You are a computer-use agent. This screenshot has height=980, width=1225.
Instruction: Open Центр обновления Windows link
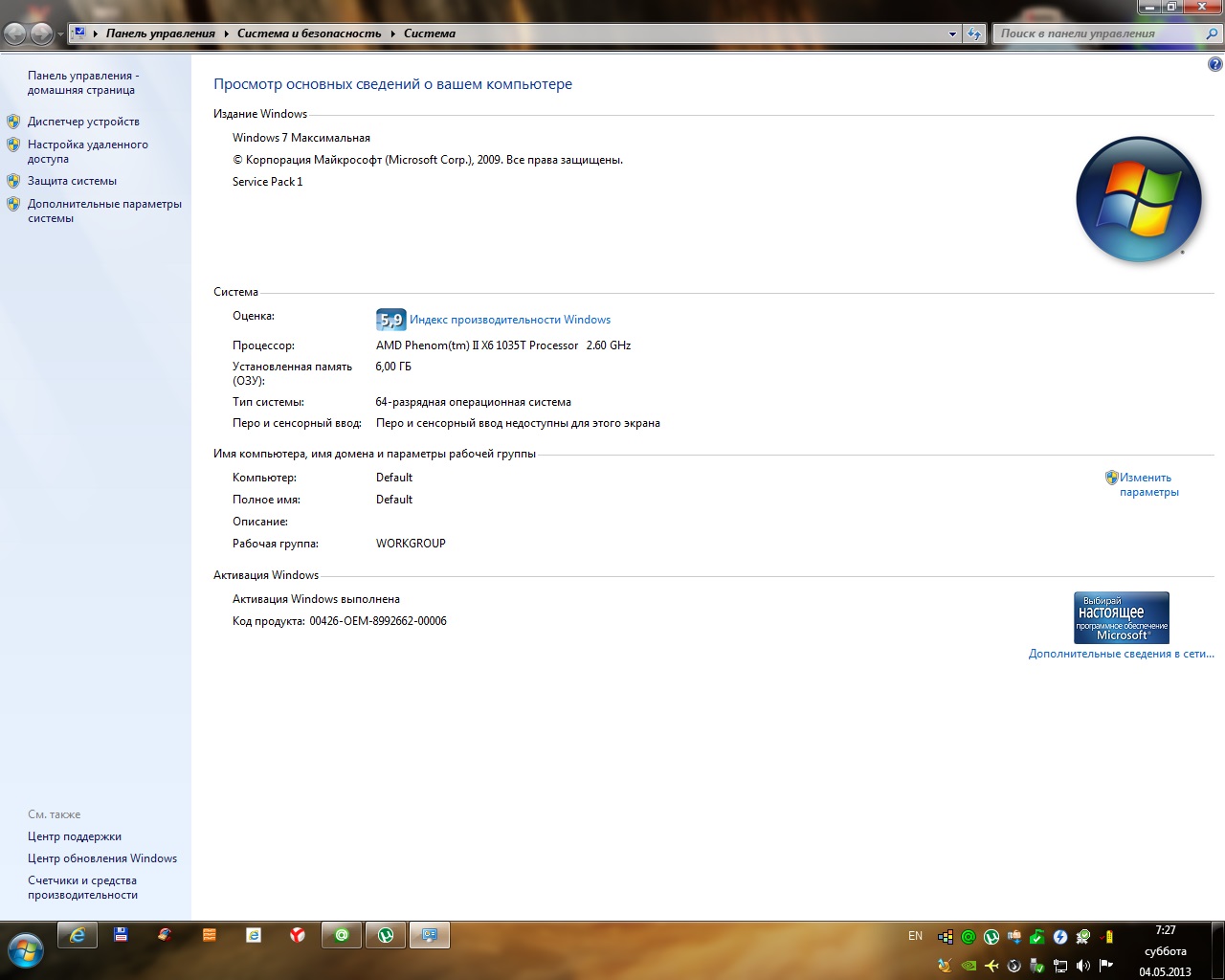point(102,858)
